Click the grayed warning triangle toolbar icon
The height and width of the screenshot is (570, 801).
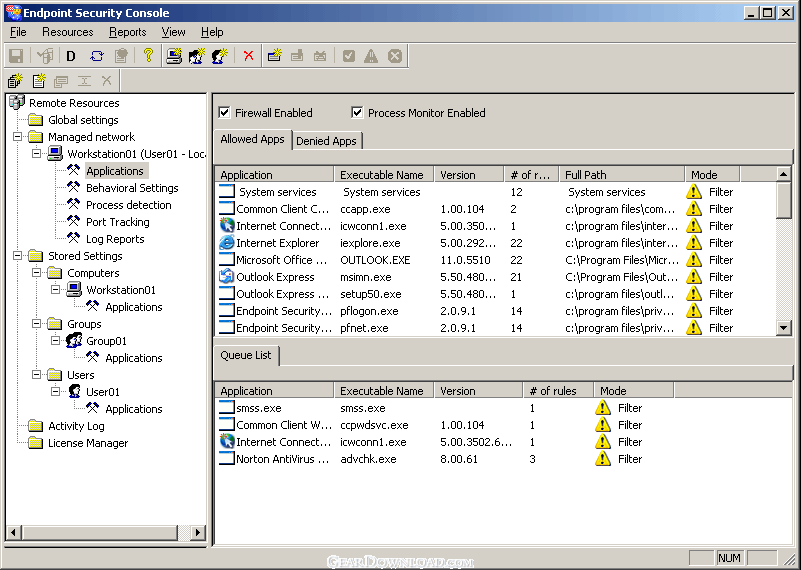(x=371, y=56)
